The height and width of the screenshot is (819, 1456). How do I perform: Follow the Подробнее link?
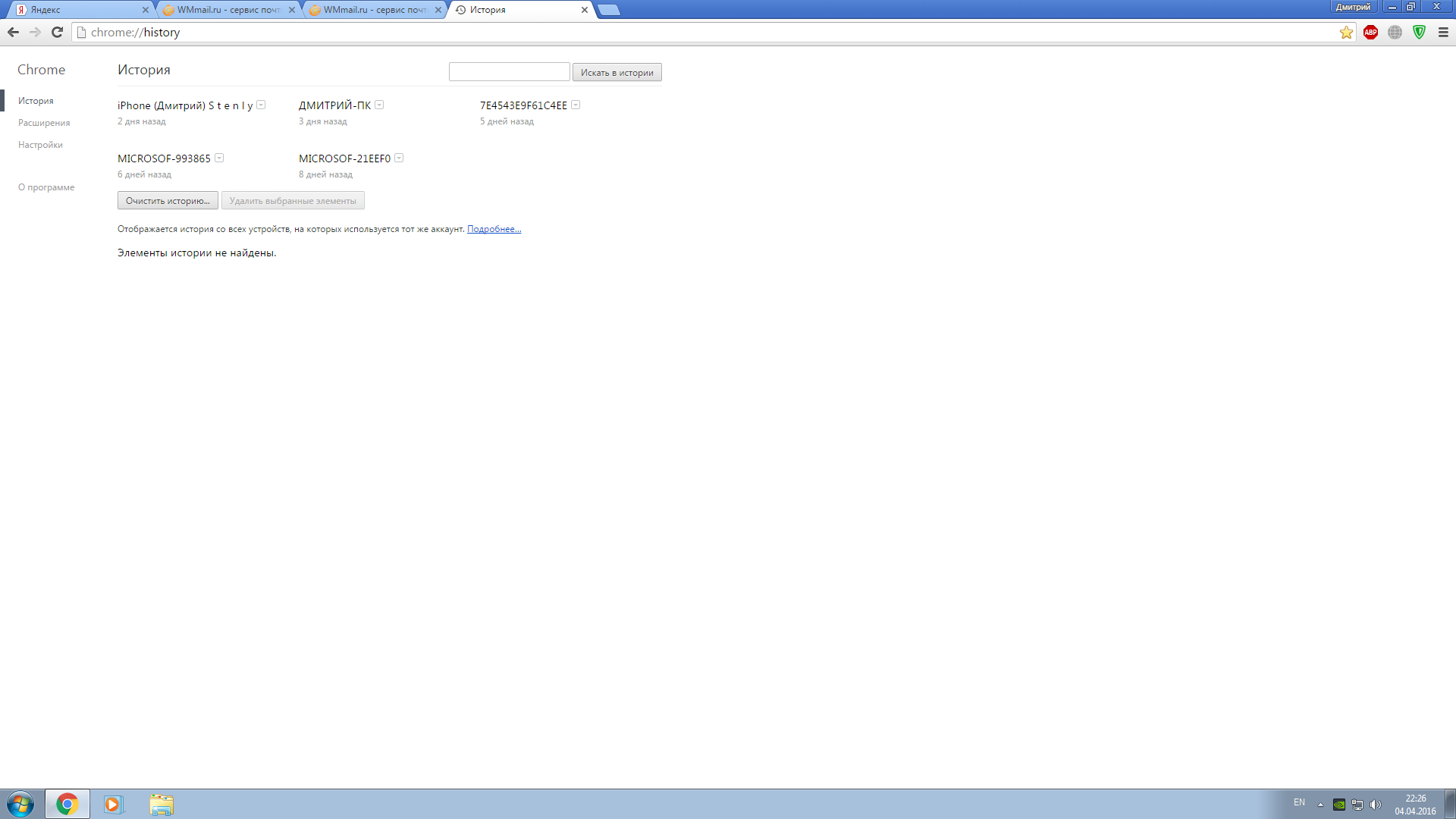pyautogui.click(x=494, y=229)
